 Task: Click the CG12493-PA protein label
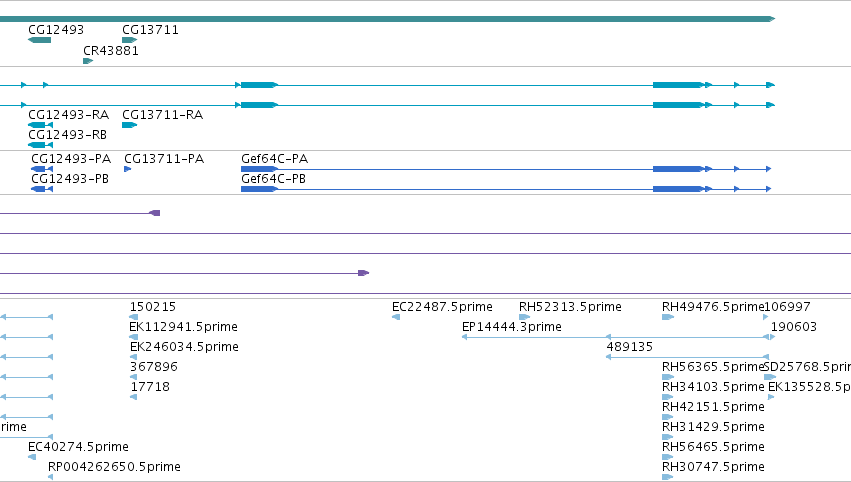click(71, 158)
